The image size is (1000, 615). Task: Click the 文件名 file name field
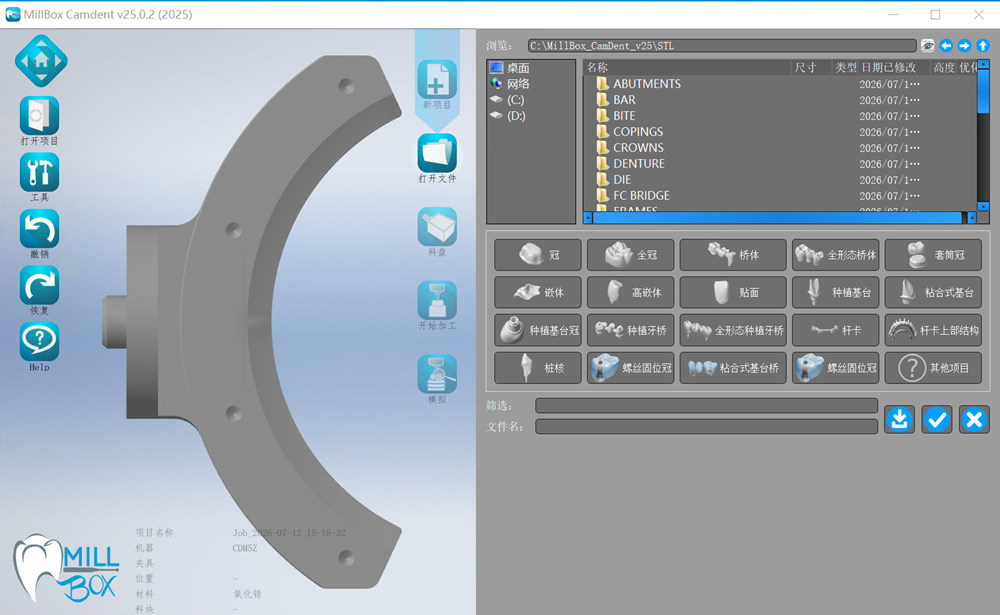(707, 426)
